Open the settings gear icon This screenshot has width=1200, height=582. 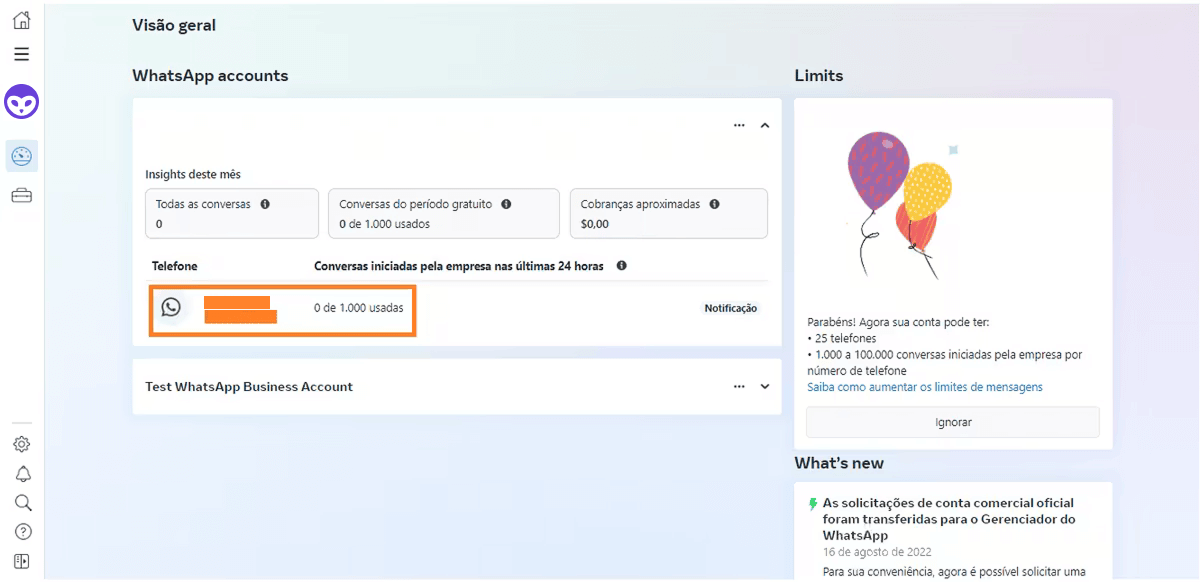22,444
